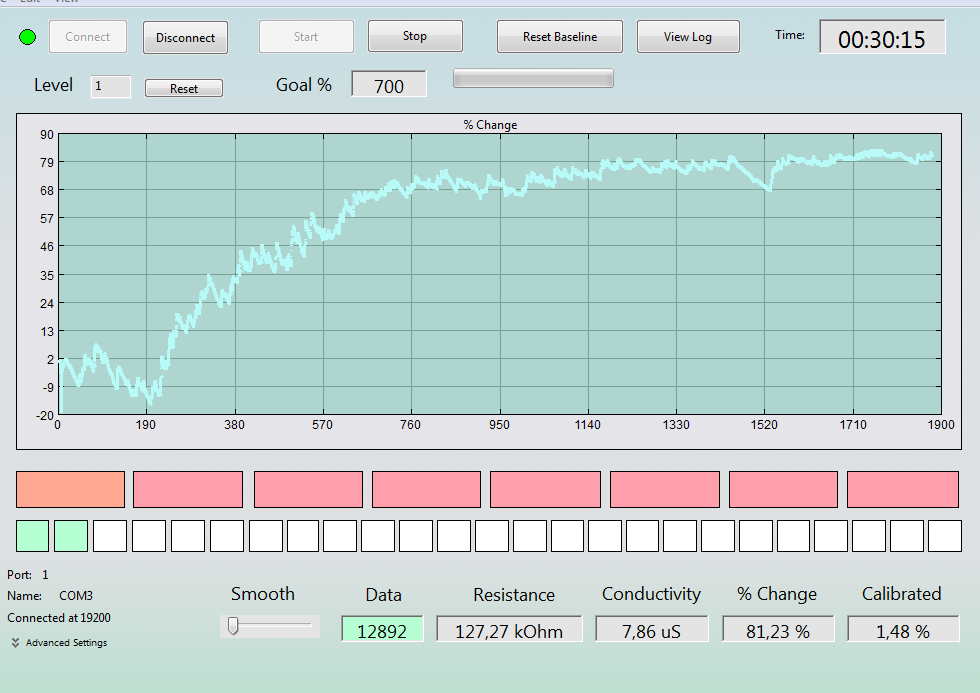Click the green Data value field

point(382,629)
